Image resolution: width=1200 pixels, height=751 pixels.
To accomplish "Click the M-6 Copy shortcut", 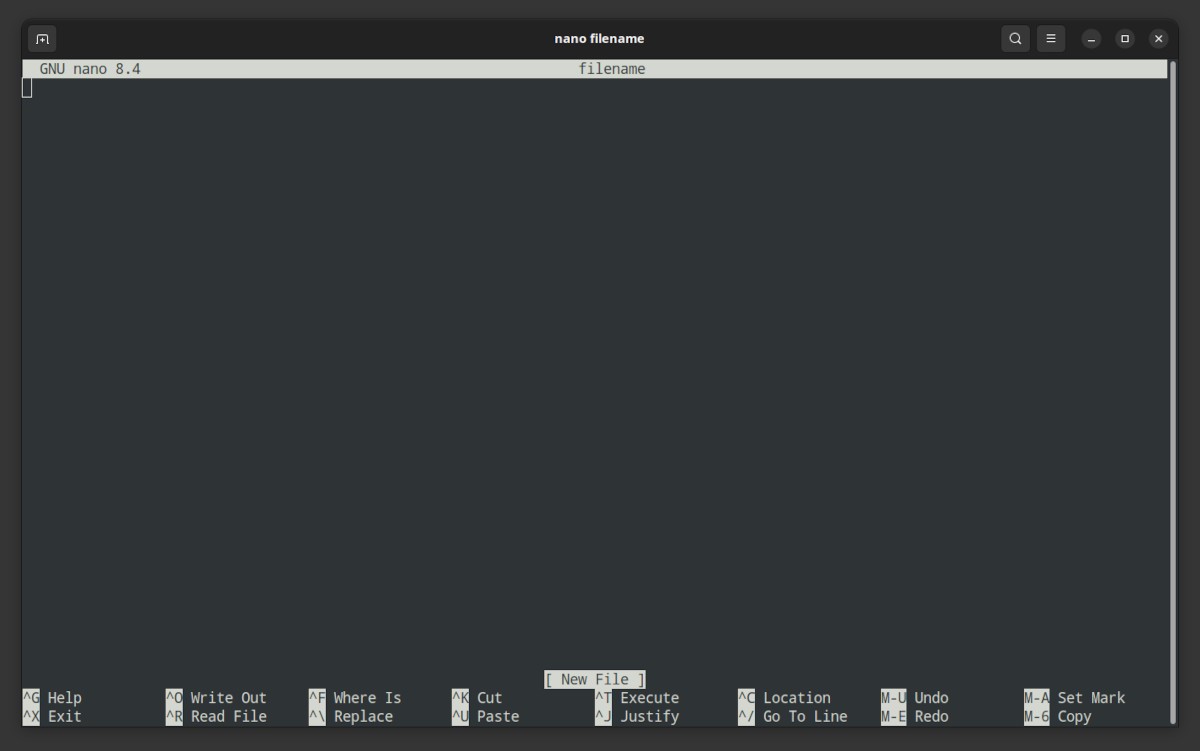I will coord(1058,716).
